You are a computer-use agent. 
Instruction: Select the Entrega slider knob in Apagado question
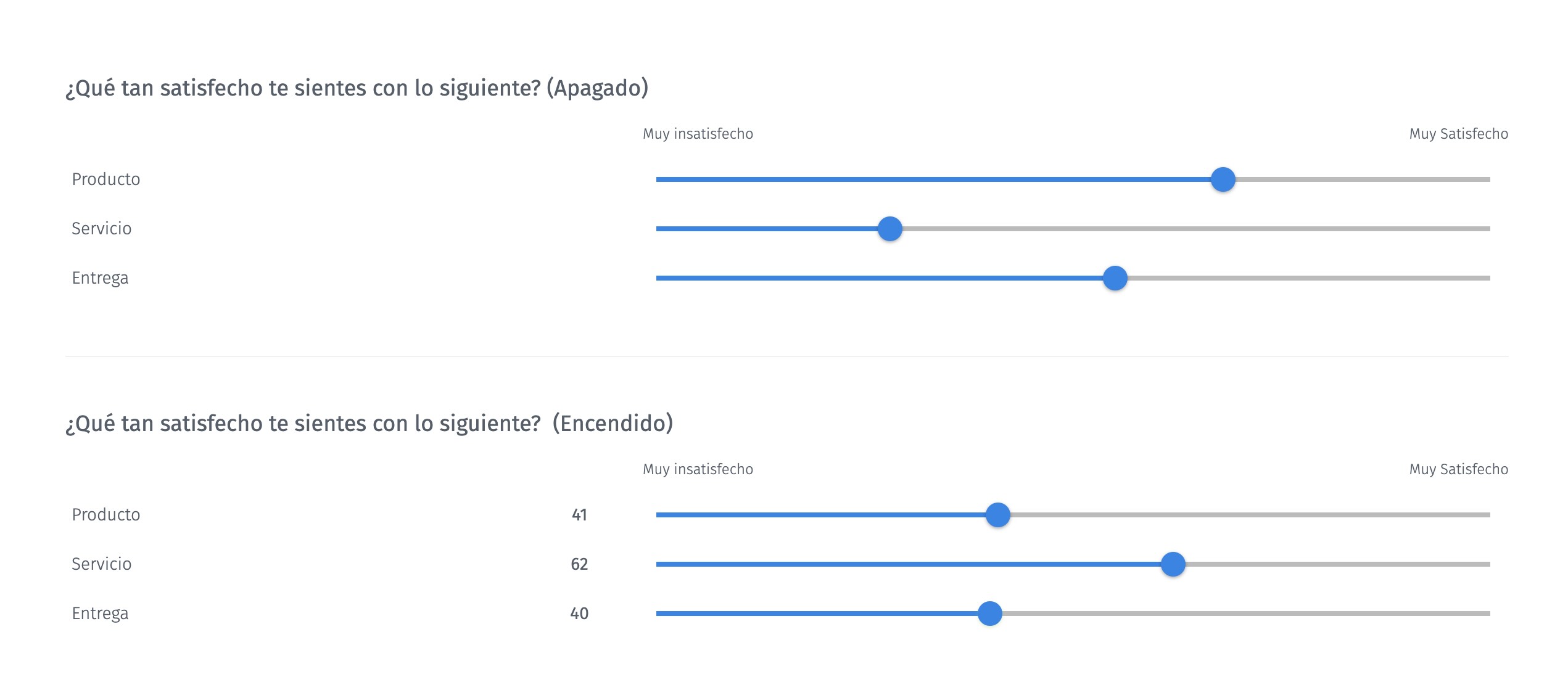pyautogui.click(x=1115, y=278)
